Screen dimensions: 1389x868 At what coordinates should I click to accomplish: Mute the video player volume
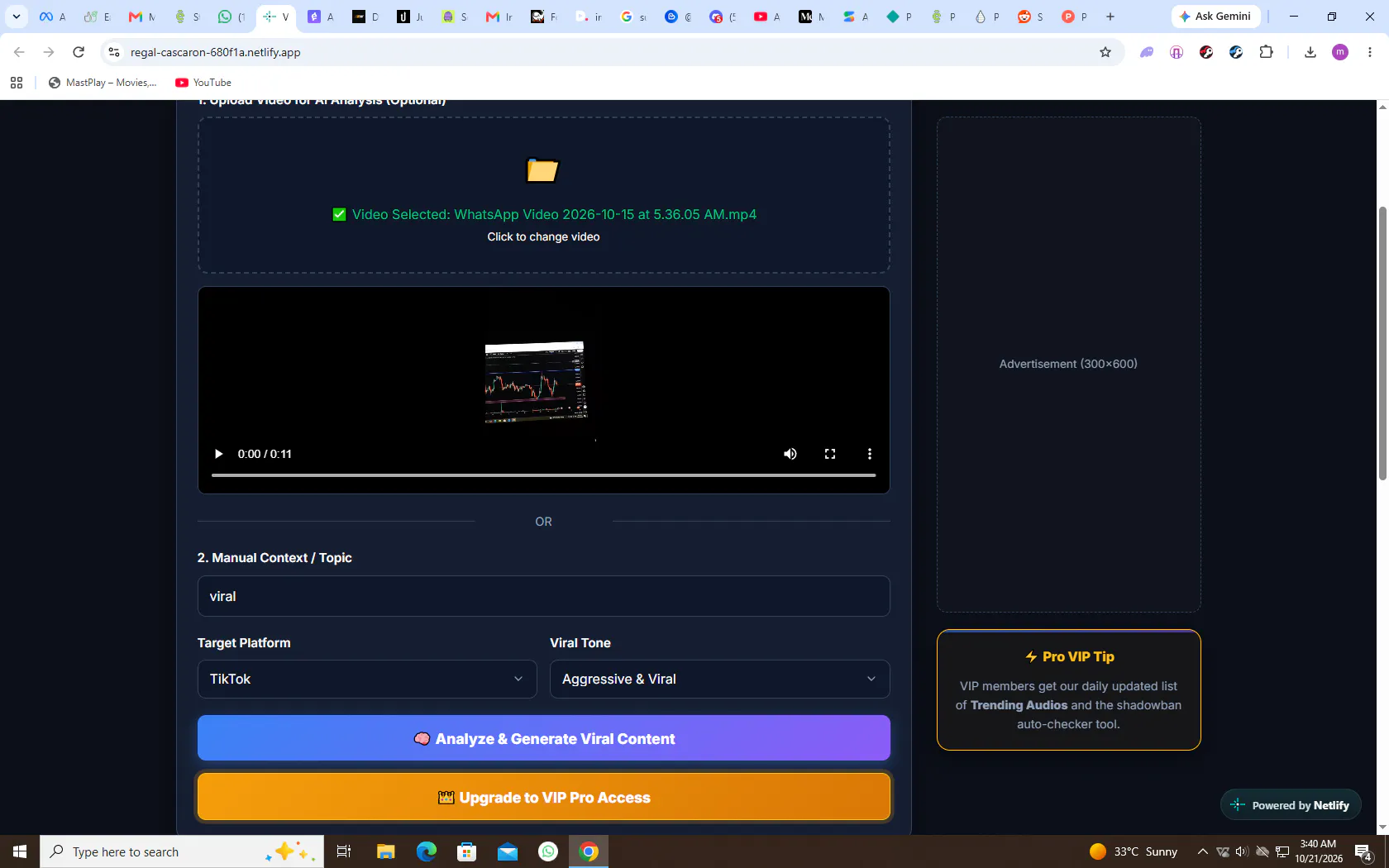point(790,454)
